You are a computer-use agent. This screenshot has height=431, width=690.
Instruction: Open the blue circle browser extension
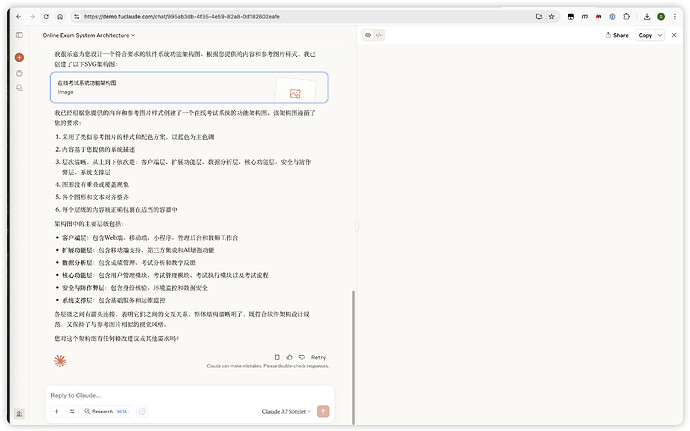click(612, 17)
